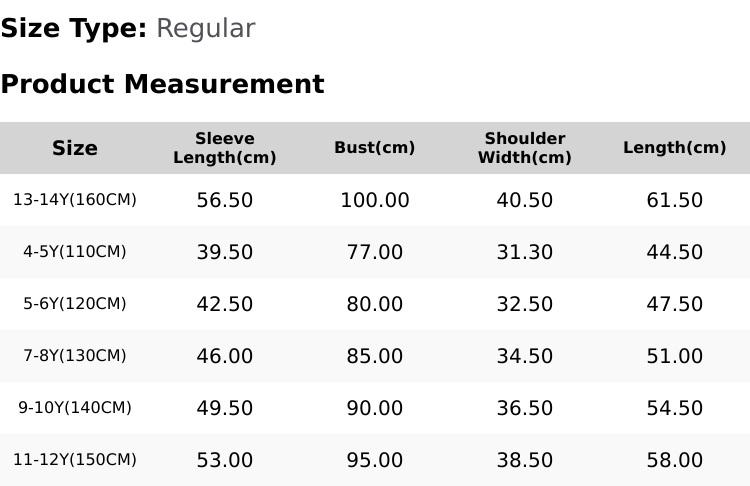
Task: Click the Length(cm) column header
Action: click(674, 147)
